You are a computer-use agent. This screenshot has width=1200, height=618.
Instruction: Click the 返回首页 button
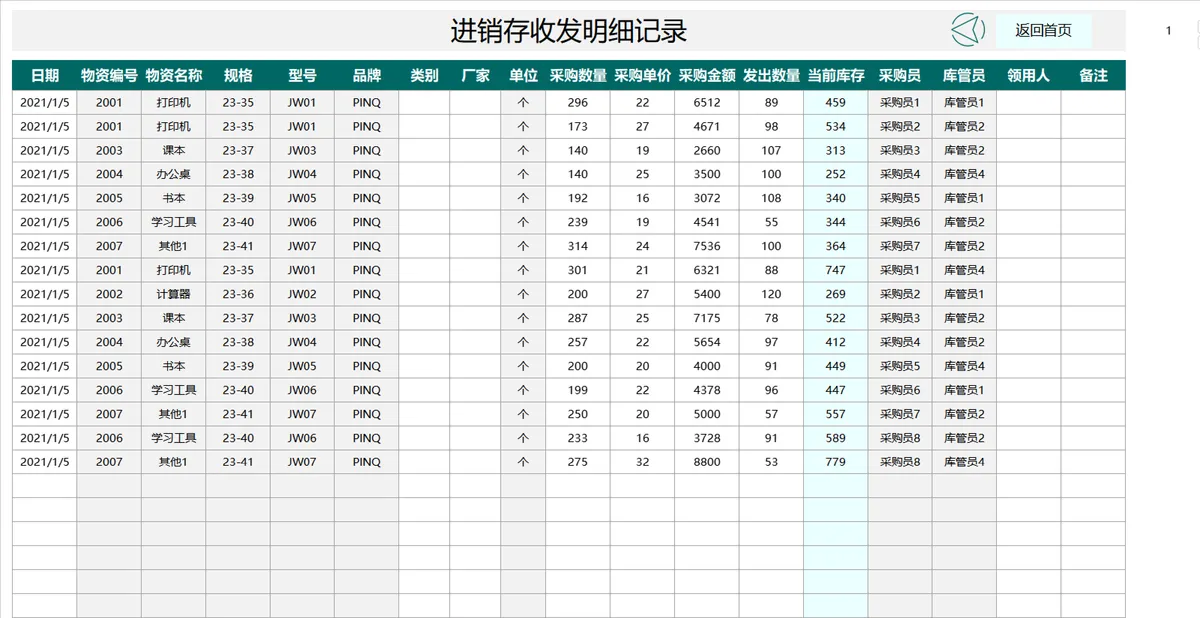point(1043,30)
